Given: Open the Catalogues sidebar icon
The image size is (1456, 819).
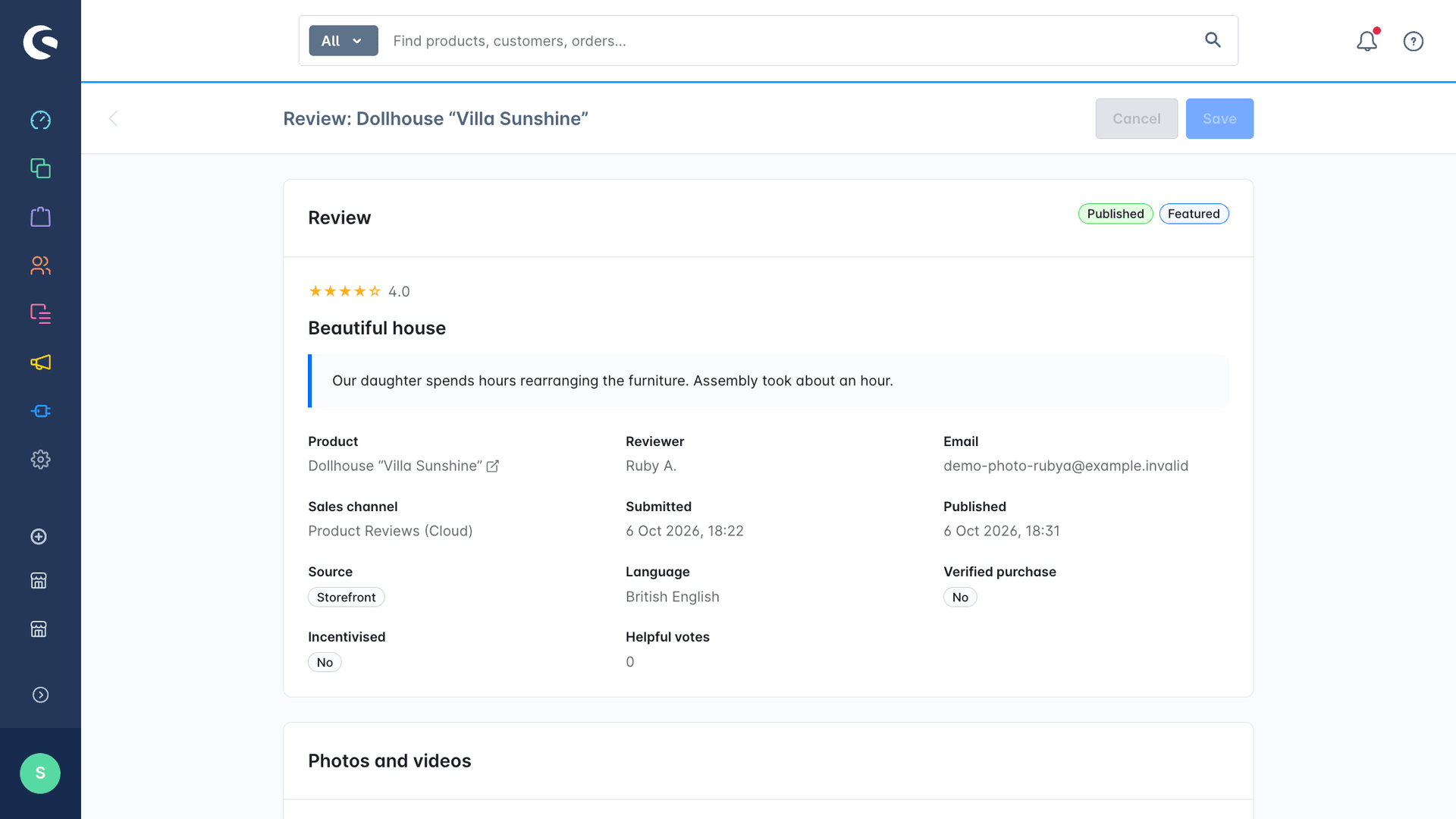Looking at the screenshot, I should pyautogui.click(x=40, y=168).
